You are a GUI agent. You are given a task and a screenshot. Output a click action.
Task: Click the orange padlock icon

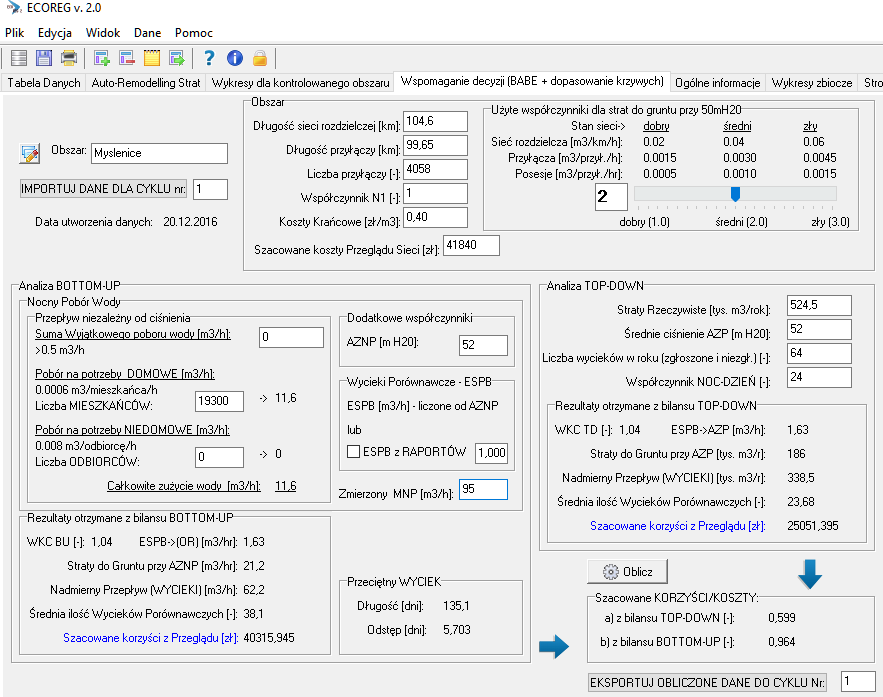pyautogui.click(x=260, y=58)
